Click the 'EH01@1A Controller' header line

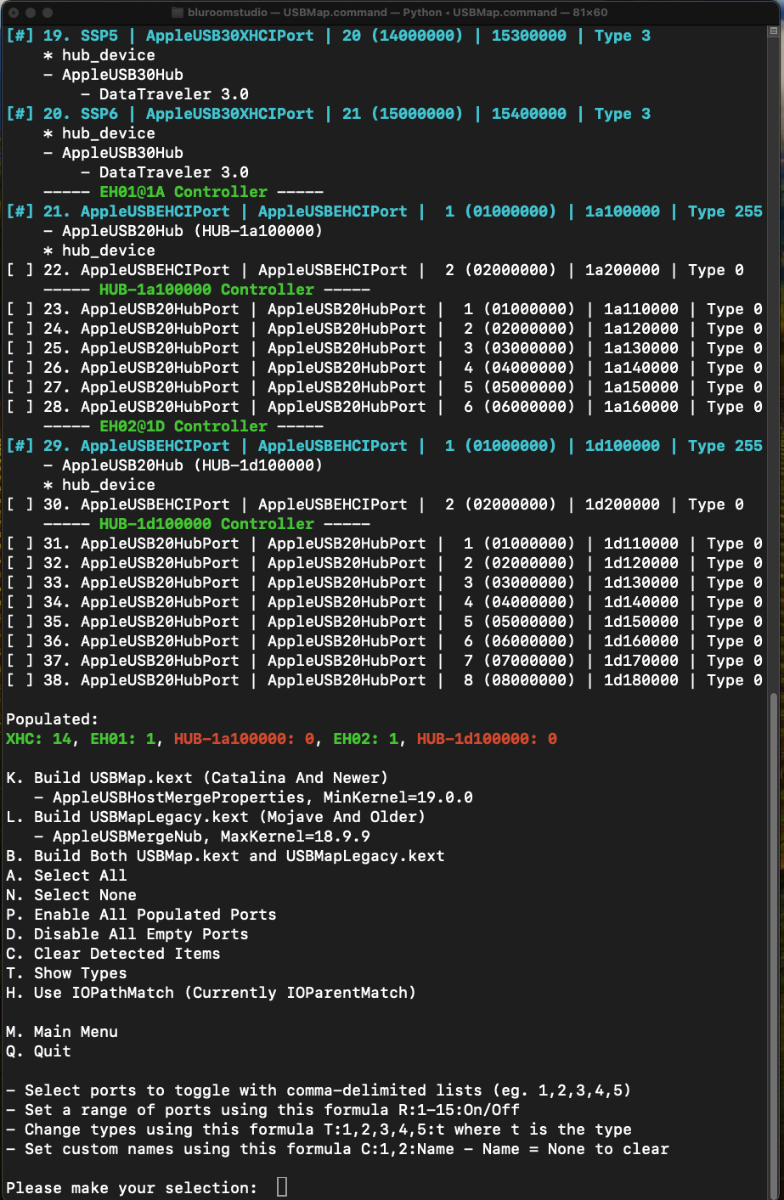pyautogui.click(x=183, y=192)
